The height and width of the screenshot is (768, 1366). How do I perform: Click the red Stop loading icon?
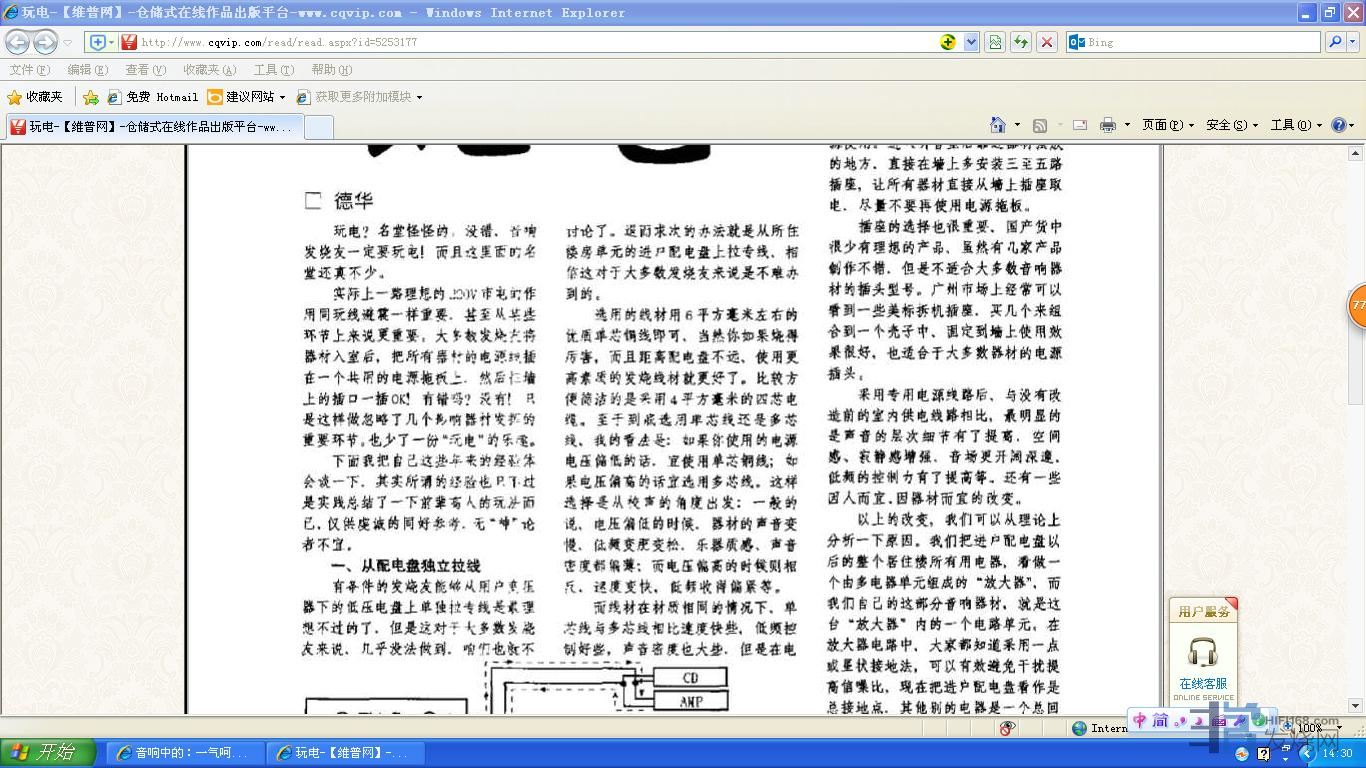[1046, 42]
